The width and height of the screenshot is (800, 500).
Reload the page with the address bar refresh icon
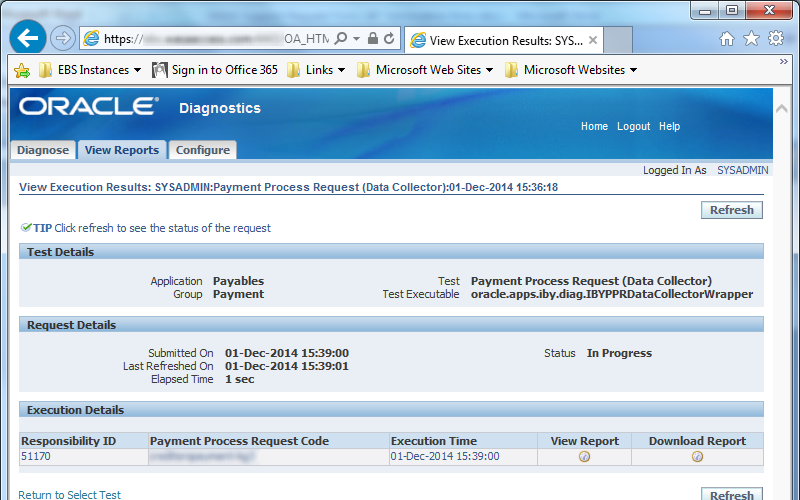pyautogui.click(x=389, y=39)
